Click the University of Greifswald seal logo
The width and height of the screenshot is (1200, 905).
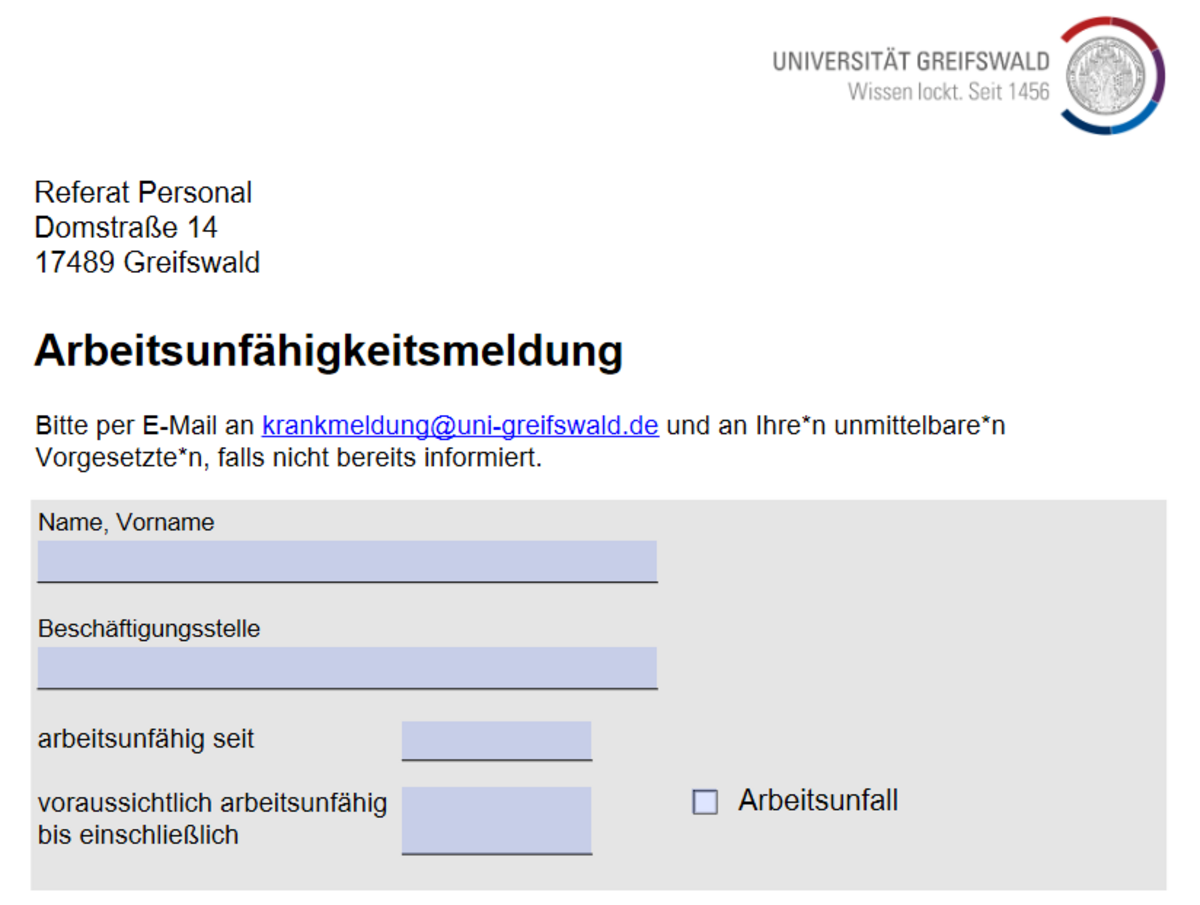point(1112,76)
